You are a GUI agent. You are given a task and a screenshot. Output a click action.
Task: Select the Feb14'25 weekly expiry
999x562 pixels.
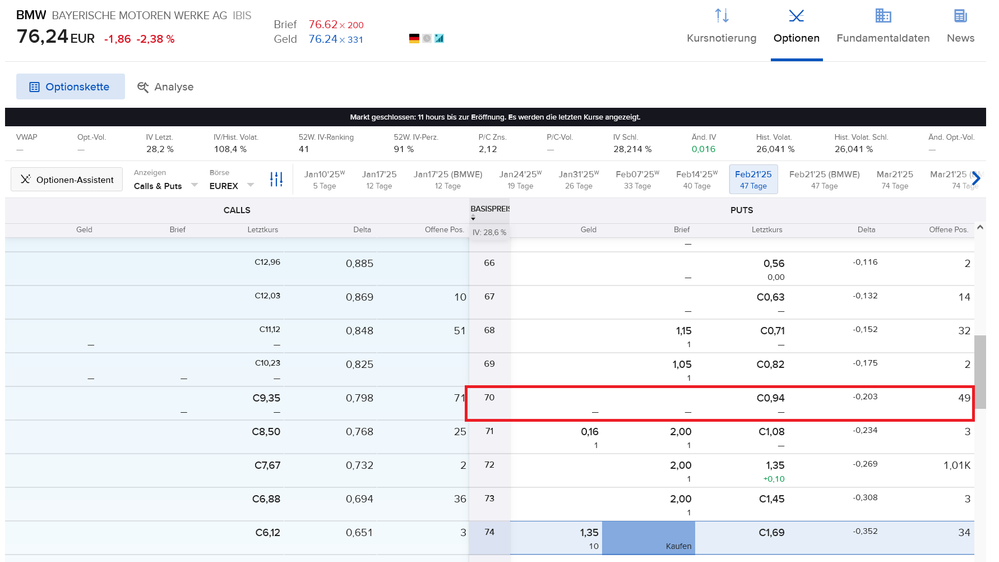[x=696, y=179]
